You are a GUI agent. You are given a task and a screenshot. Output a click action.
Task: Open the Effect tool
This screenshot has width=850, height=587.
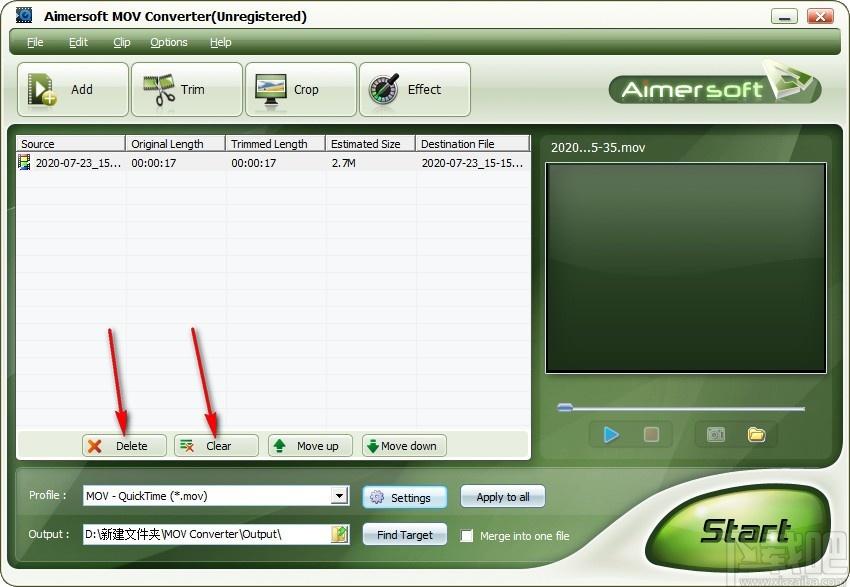(x=415, y=89)
